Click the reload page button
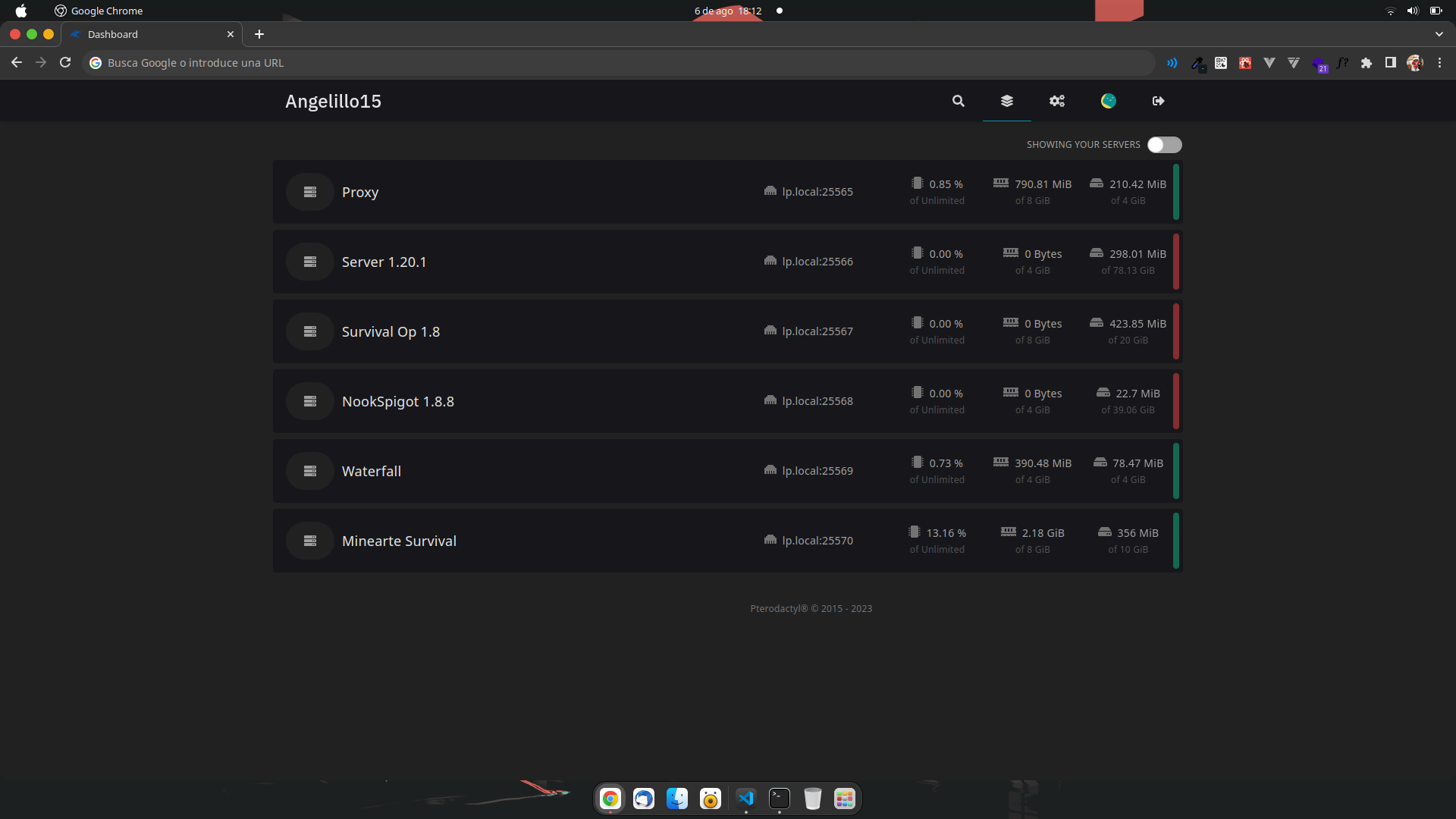 pyautogui.click(x=65, y=63)
